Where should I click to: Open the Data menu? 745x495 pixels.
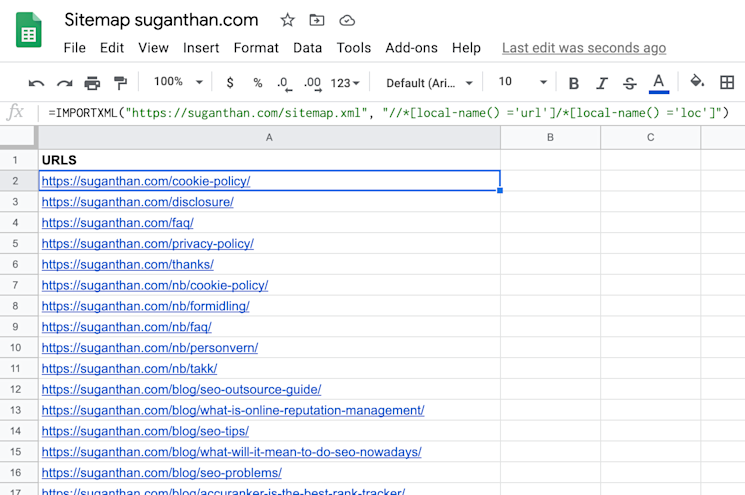pos(307,48)
